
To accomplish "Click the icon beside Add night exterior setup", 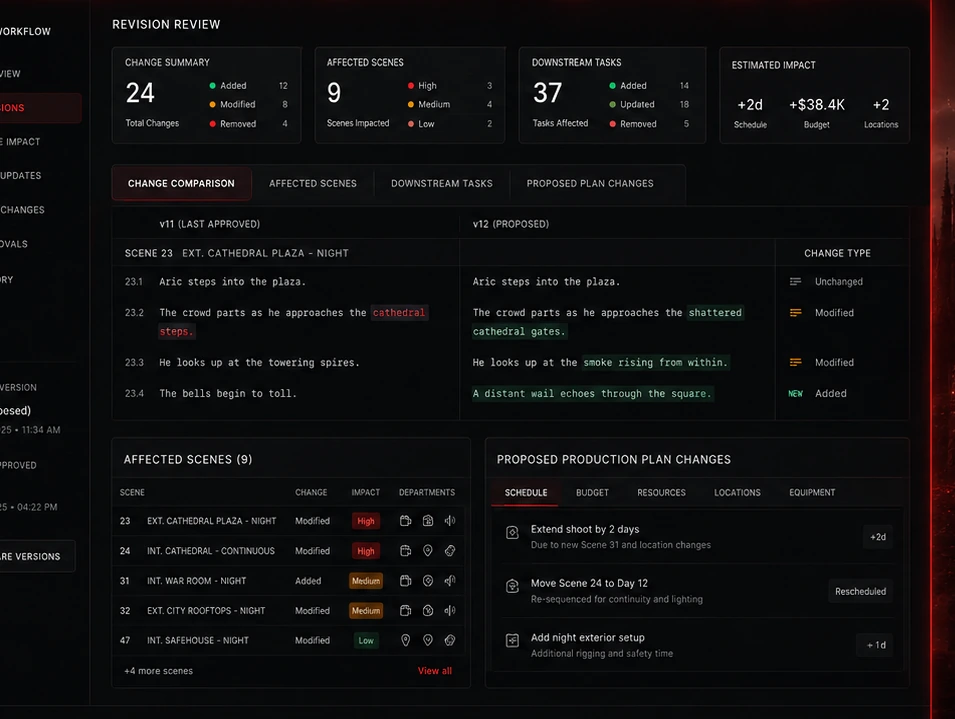I will pos(512,640).
